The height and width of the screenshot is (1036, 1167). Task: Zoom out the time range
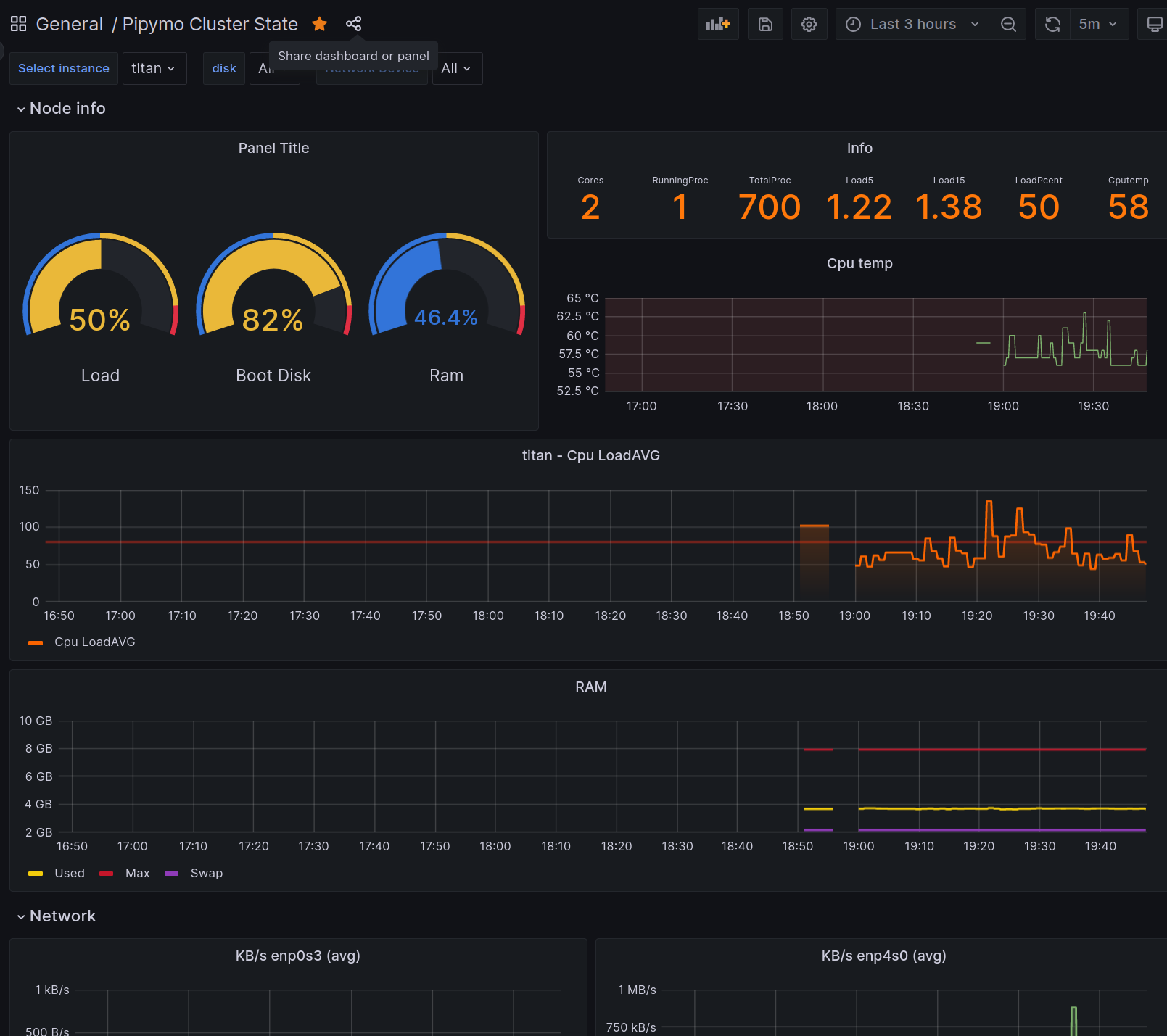point(1008,24)
